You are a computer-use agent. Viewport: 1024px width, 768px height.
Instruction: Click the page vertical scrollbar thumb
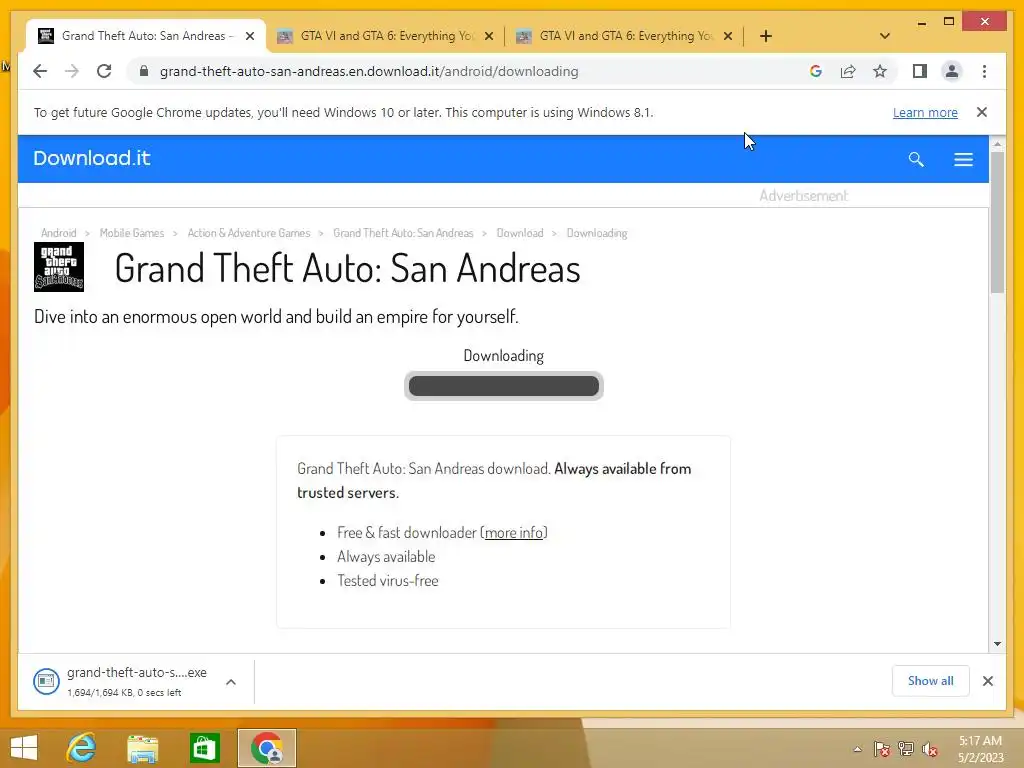tap(997, 223)
